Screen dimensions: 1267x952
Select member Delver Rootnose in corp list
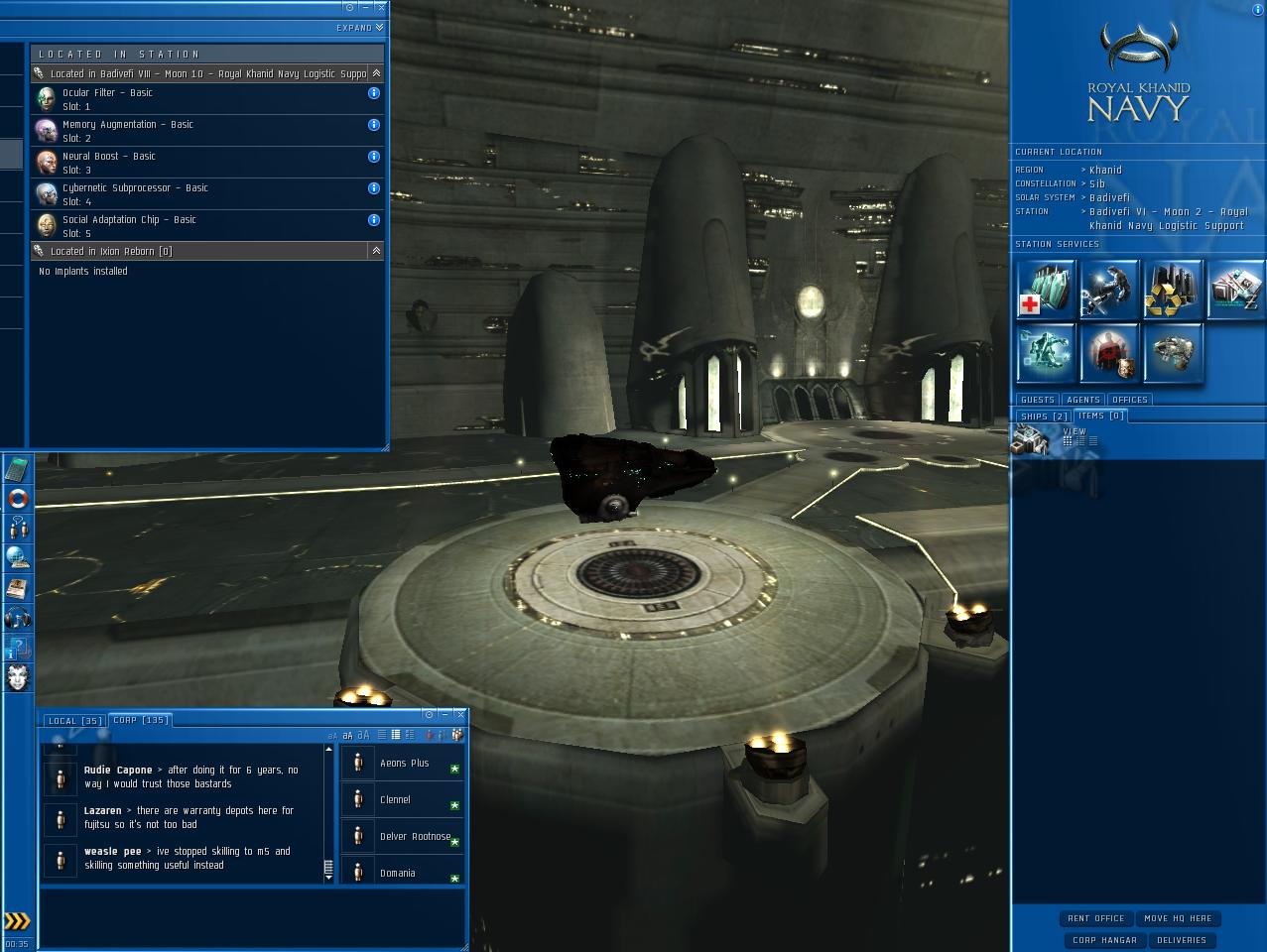point(402,837)
